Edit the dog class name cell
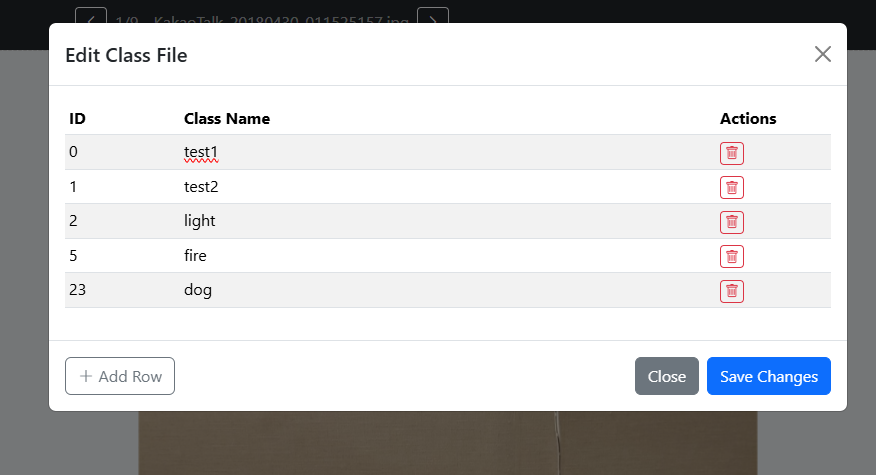 pyautogui.click(x=447, y=290)
